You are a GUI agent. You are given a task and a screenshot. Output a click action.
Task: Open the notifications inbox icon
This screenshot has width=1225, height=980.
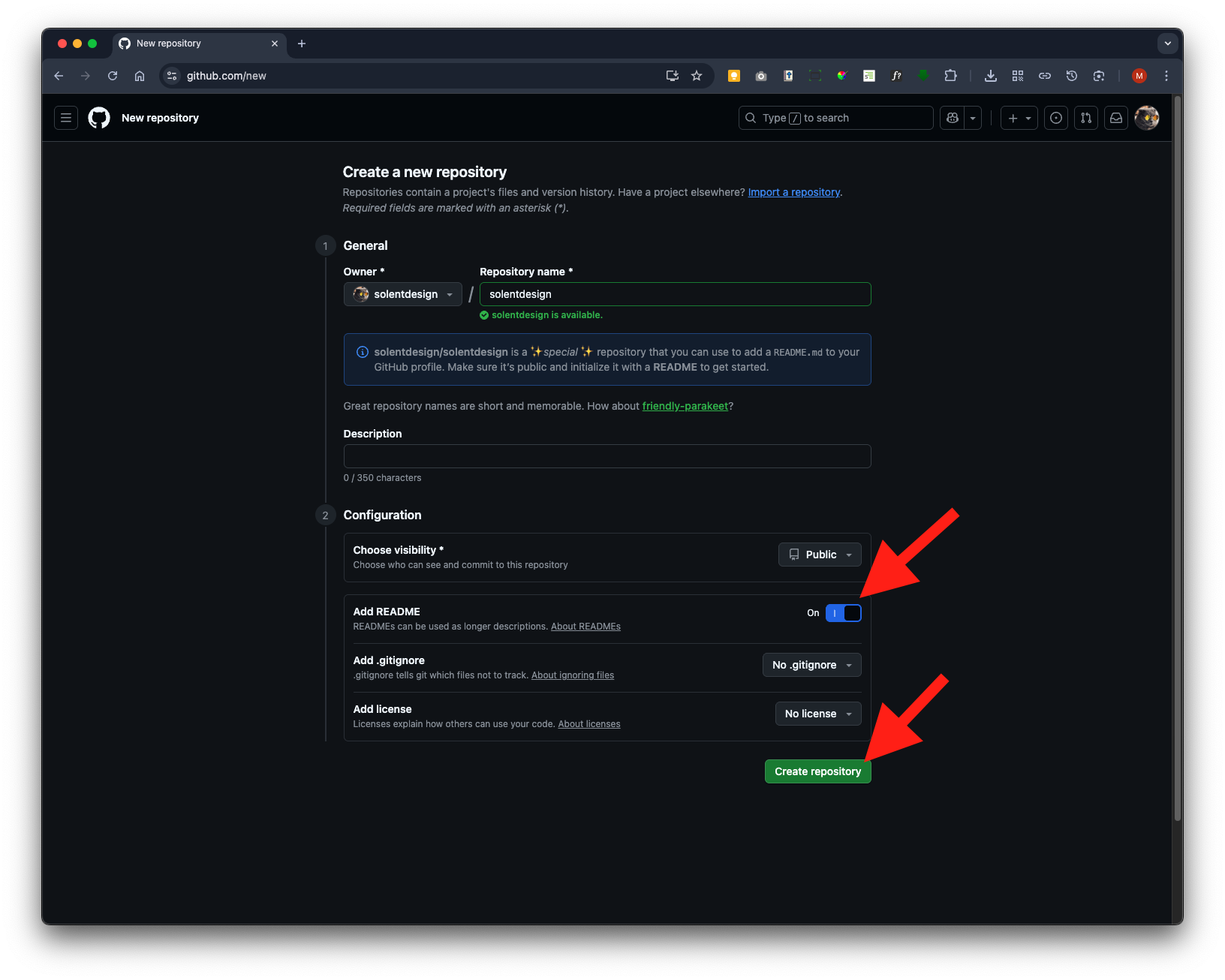click(1116, 118)
